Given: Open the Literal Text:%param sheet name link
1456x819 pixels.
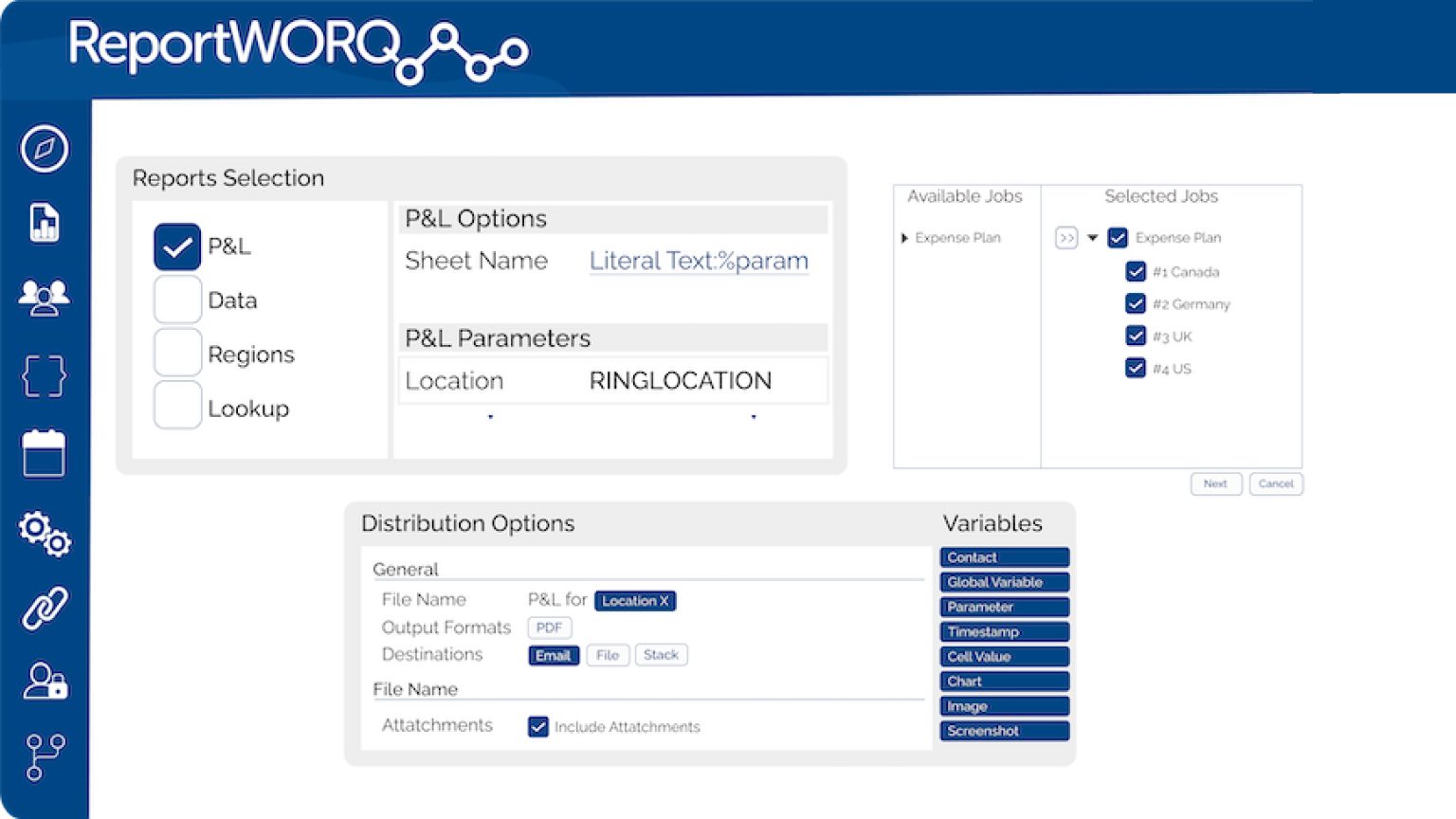Looking at the screenshot, I should pos(699,261).
